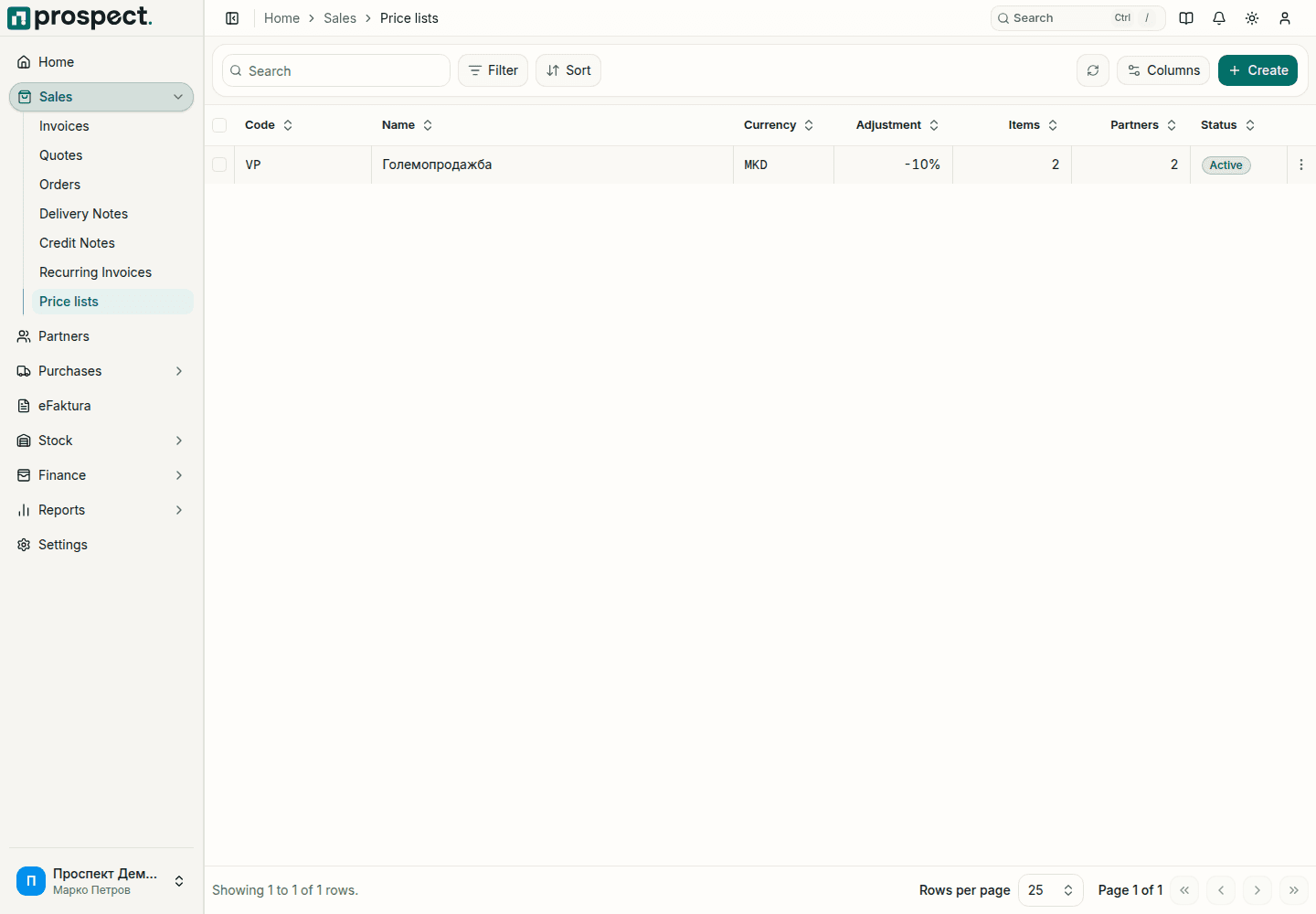Open notifications bell
Viewport: 1316px width, 914px height.
pos(1219,18)
